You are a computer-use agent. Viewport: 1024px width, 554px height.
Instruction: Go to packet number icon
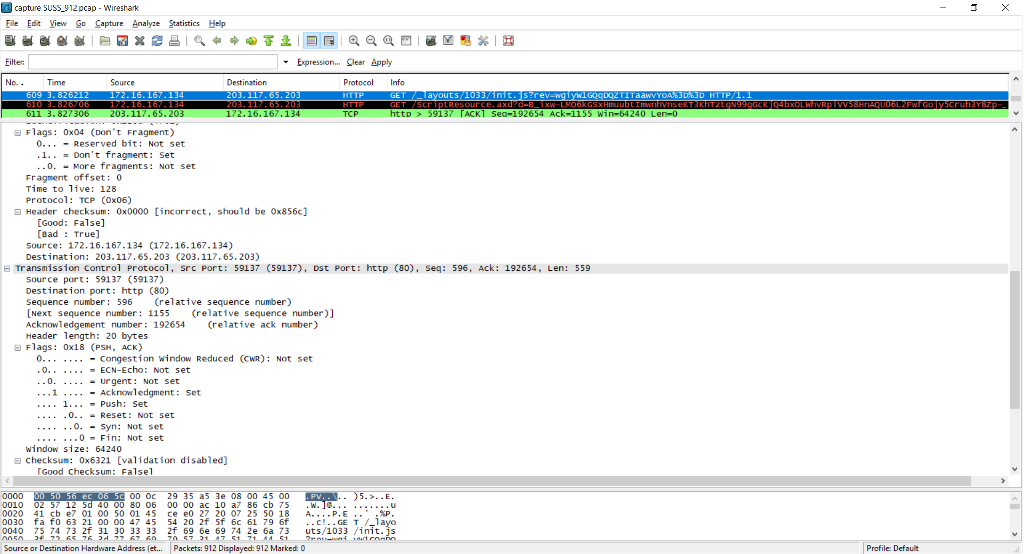(x=251, y=41)
